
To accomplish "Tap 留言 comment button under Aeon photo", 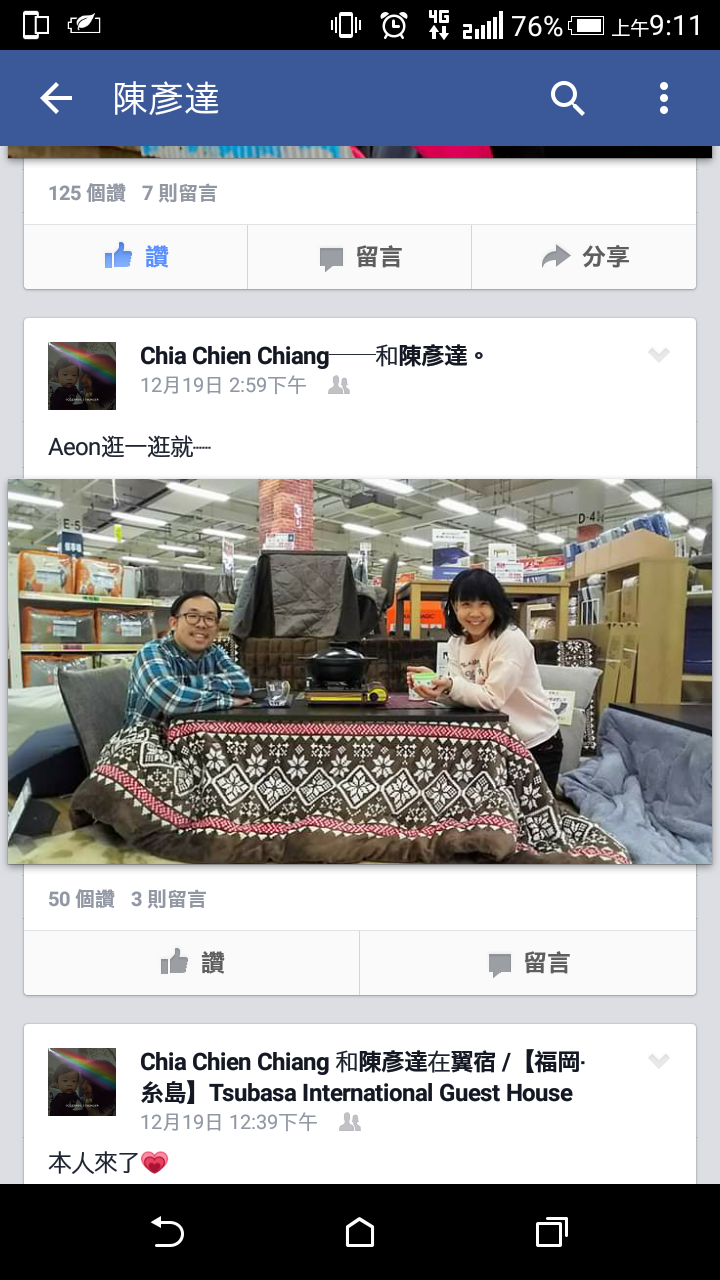I will pos(528,963).
